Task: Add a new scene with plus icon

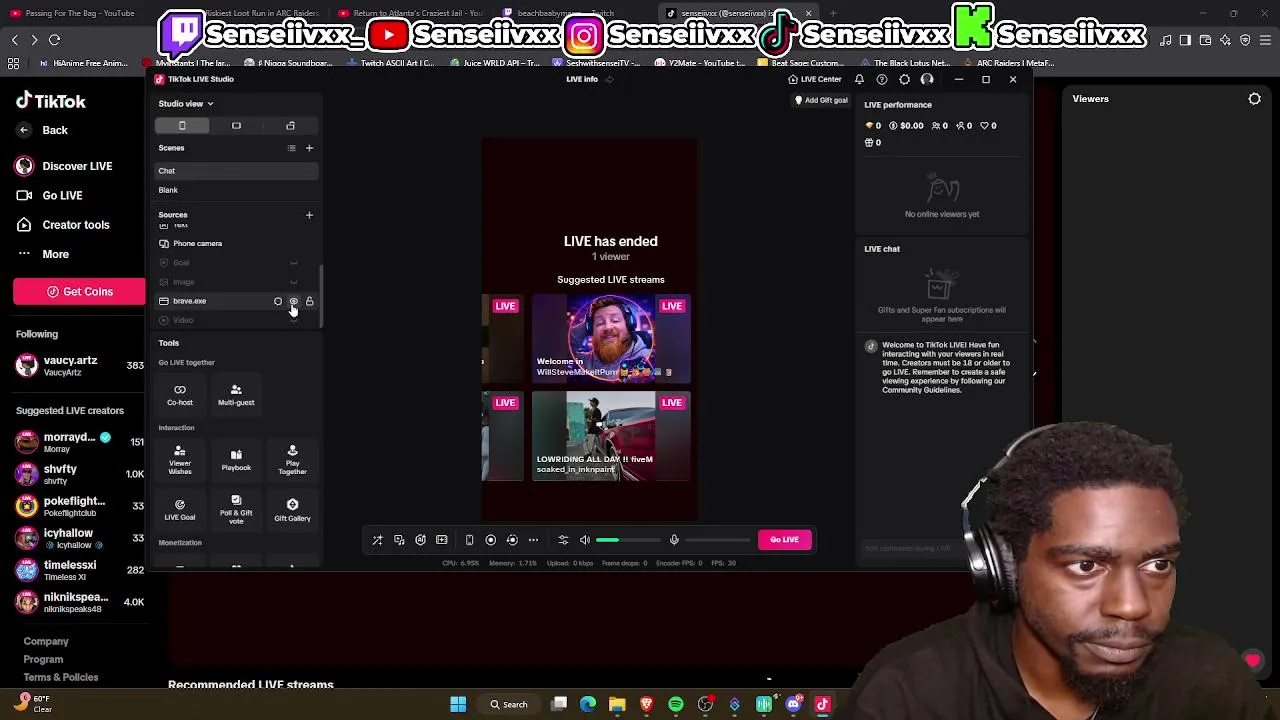Action: [309, 148]
